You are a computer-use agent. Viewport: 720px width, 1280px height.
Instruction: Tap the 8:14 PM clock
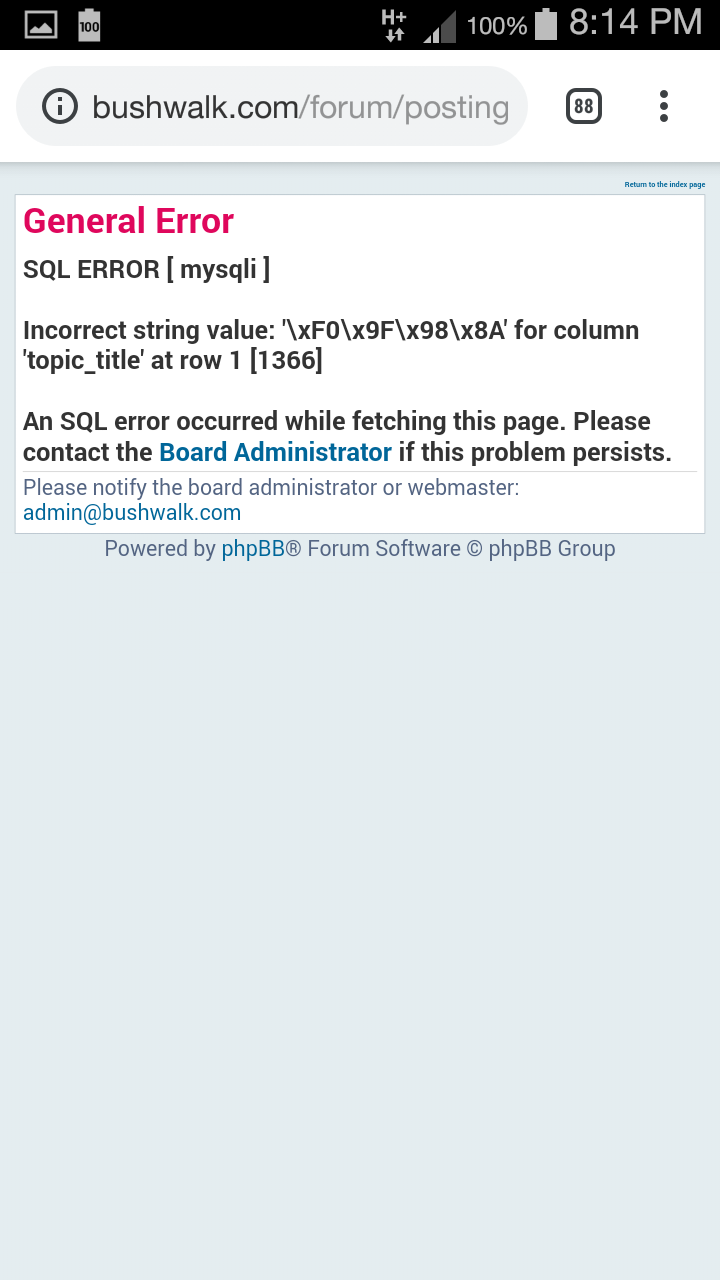click(x=636, y=23)
